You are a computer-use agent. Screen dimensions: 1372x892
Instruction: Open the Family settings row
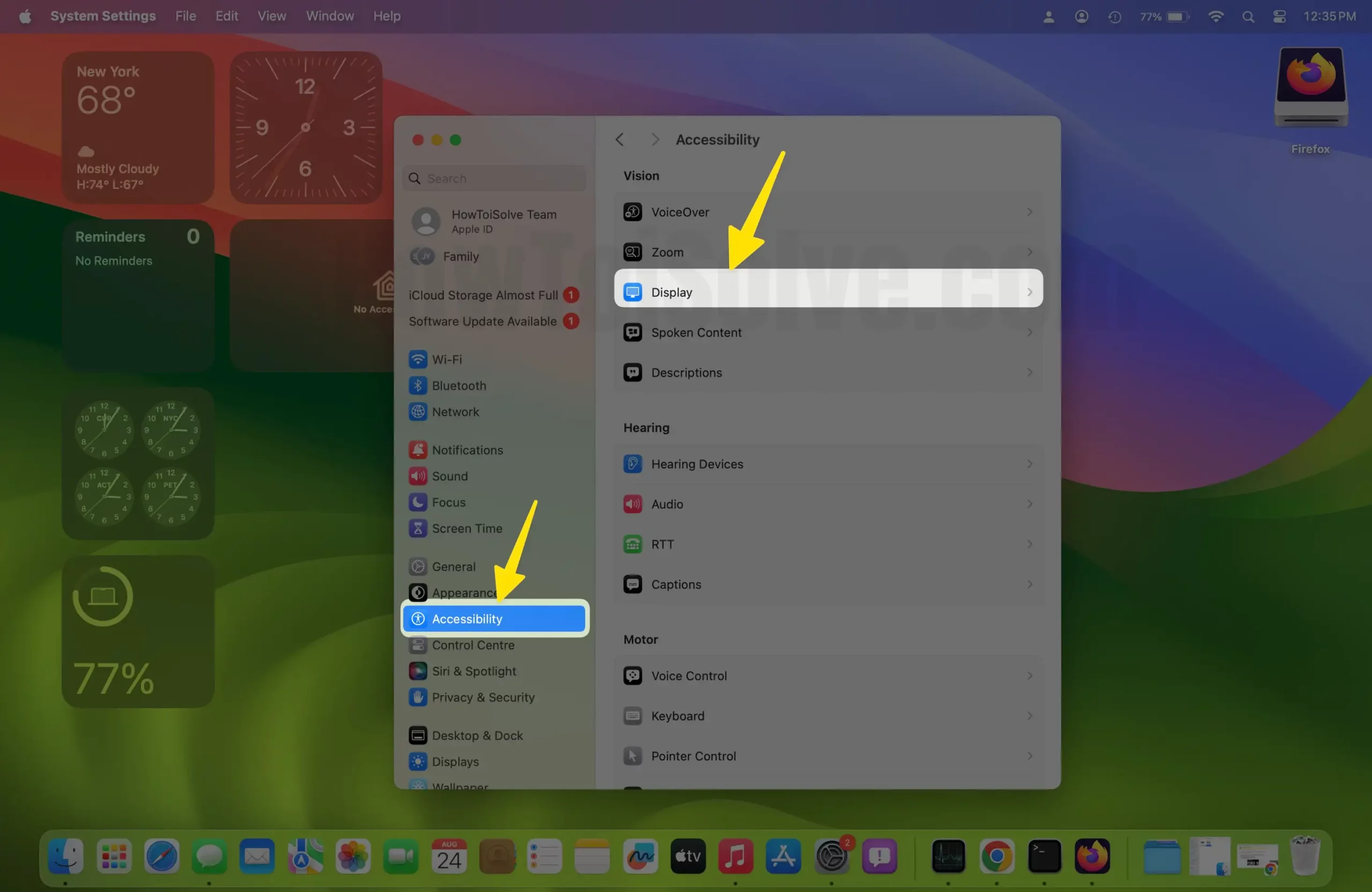(x=495, y=257)
